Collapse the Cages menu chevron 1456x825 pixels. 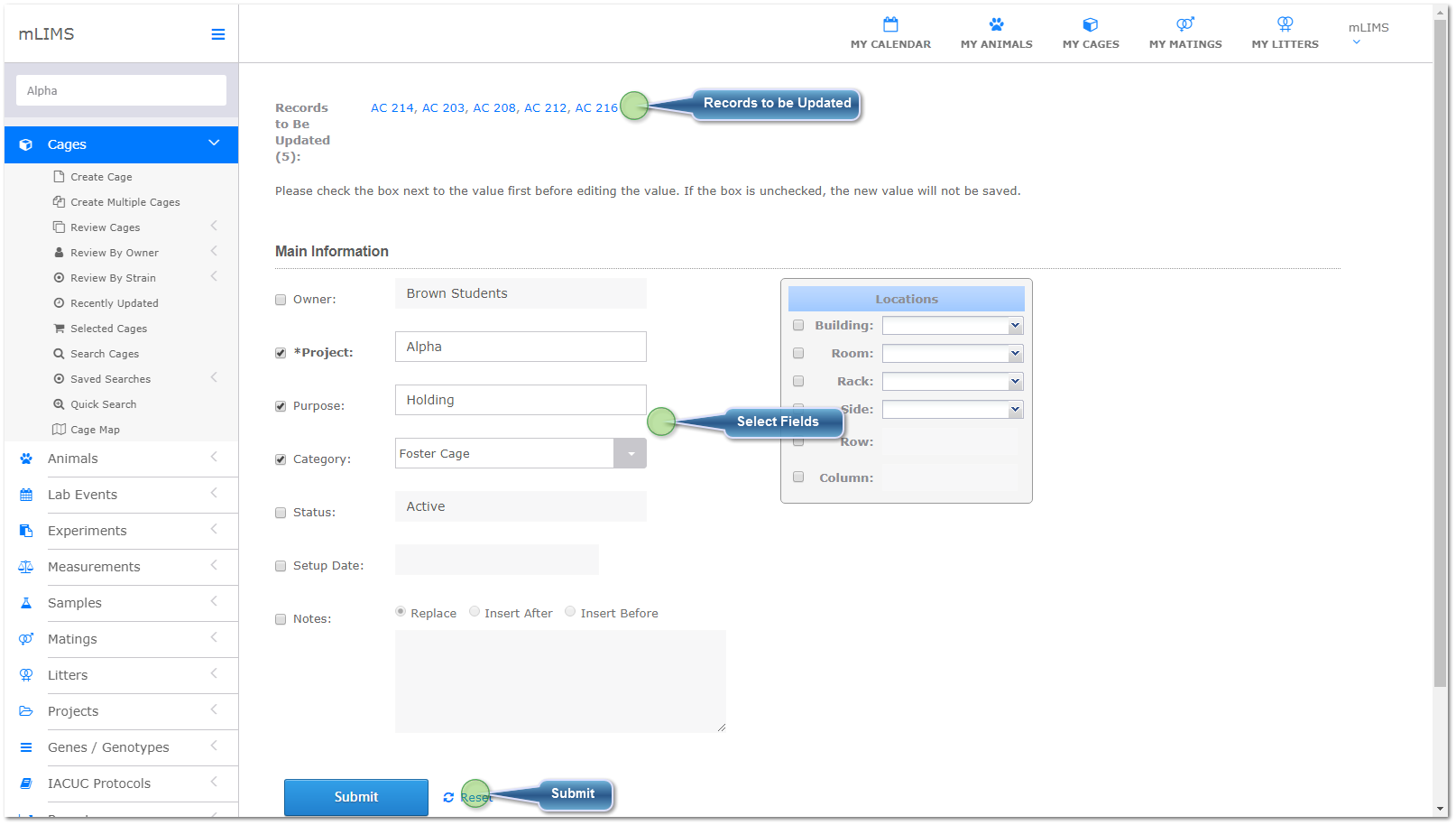214,143
